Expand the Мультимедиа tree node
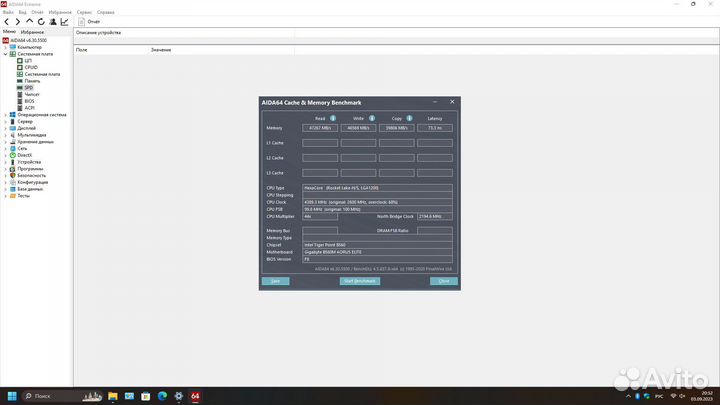Screen dimensions: 720x405 pos(6,135)
